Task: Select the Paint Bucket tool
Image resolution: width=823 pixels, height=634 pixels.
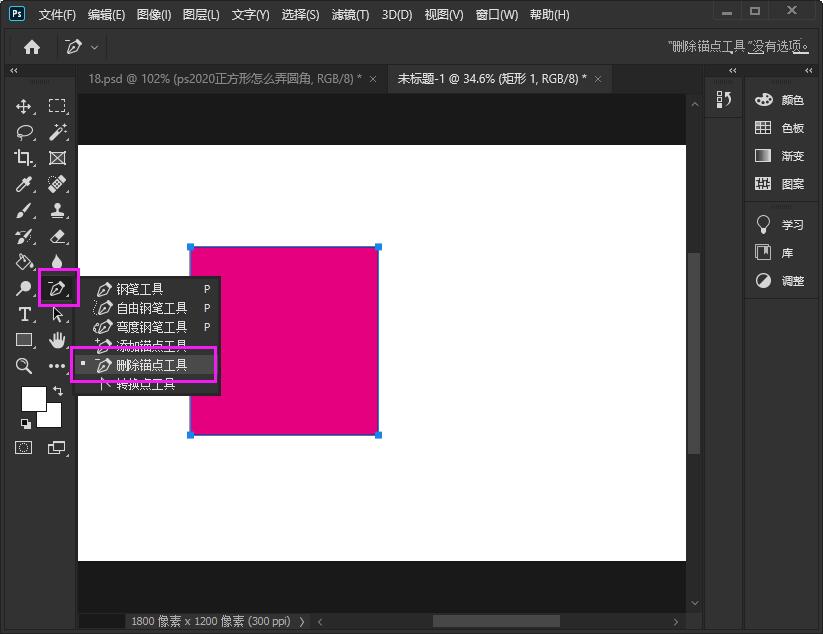Action: [24, 262]
